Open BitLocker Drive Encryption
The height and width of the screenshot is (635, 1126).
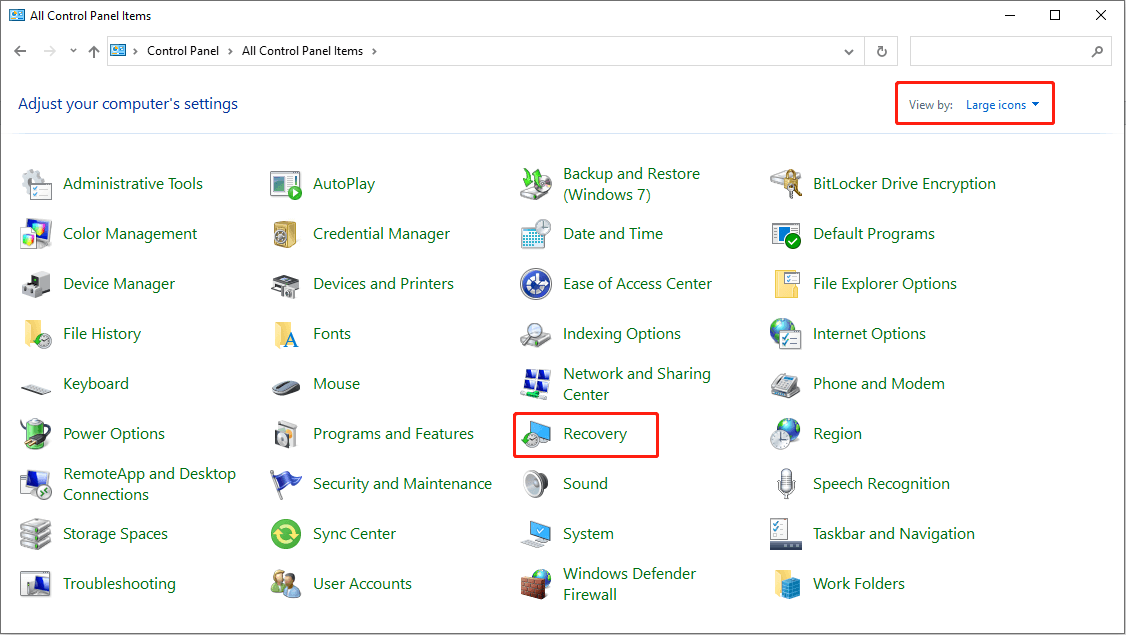903,184
